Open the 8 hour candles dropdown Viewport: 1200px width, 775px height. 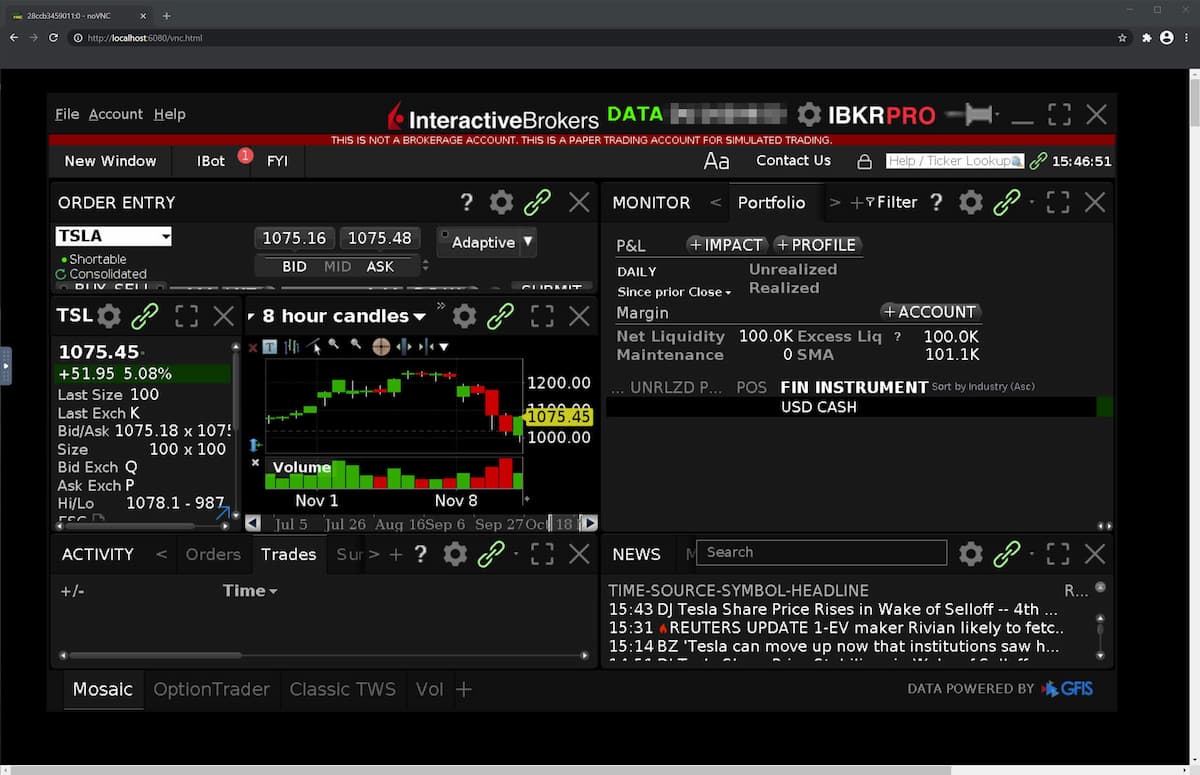coord(420,317)
